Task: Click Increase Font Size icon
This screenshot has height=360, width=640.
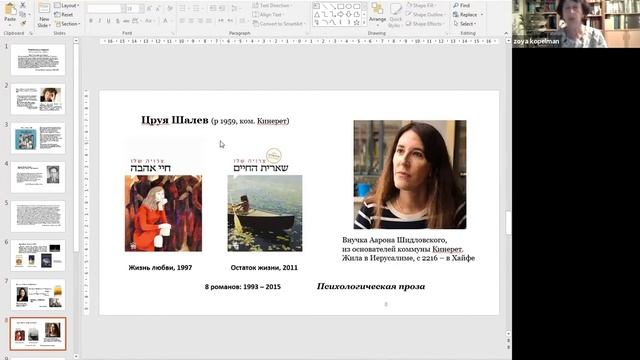Action: pyautogui.click(x=149, y=9)
